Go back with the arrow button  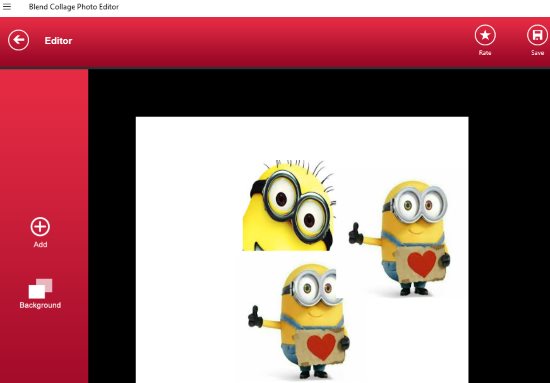[x=19, y=40]
